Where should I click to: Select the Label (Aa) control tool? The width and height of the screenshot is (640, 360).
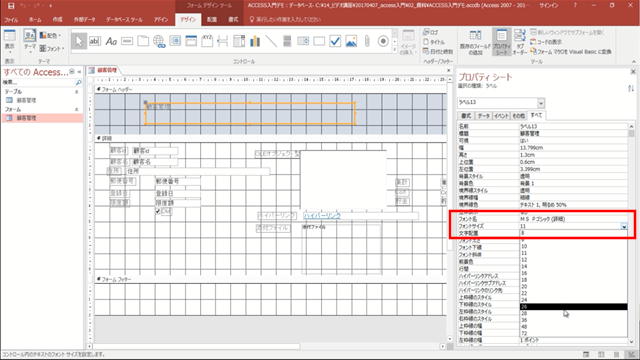coord(111,41)
